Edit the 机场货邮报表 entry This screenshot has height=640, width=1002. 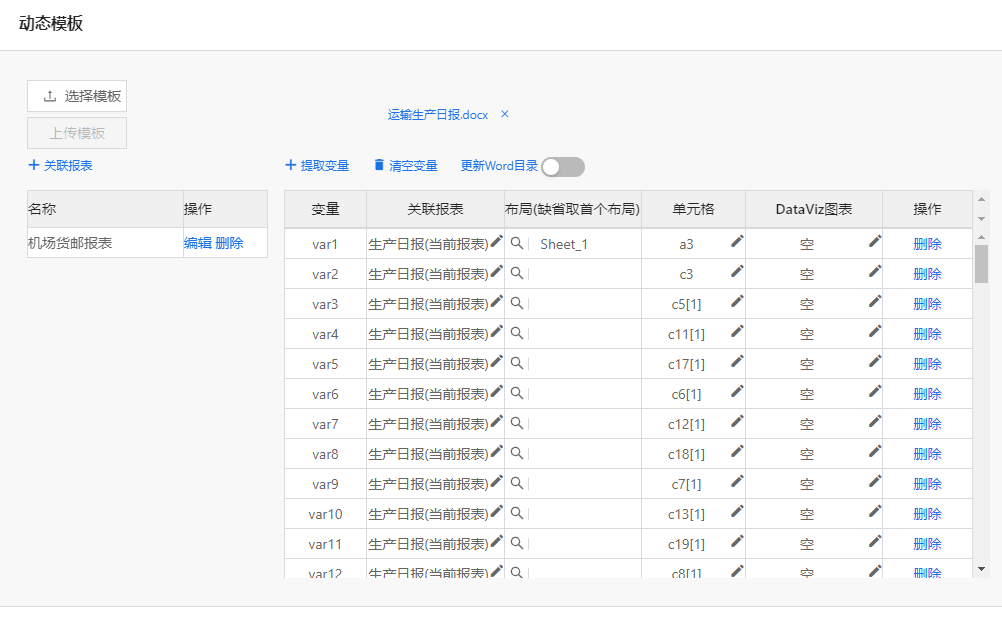pos(197,243)
